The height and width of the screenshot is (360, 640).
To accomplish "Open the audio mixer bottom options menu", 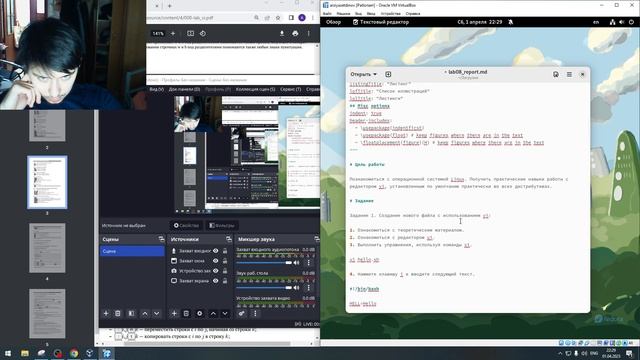I will click(255, 313).
